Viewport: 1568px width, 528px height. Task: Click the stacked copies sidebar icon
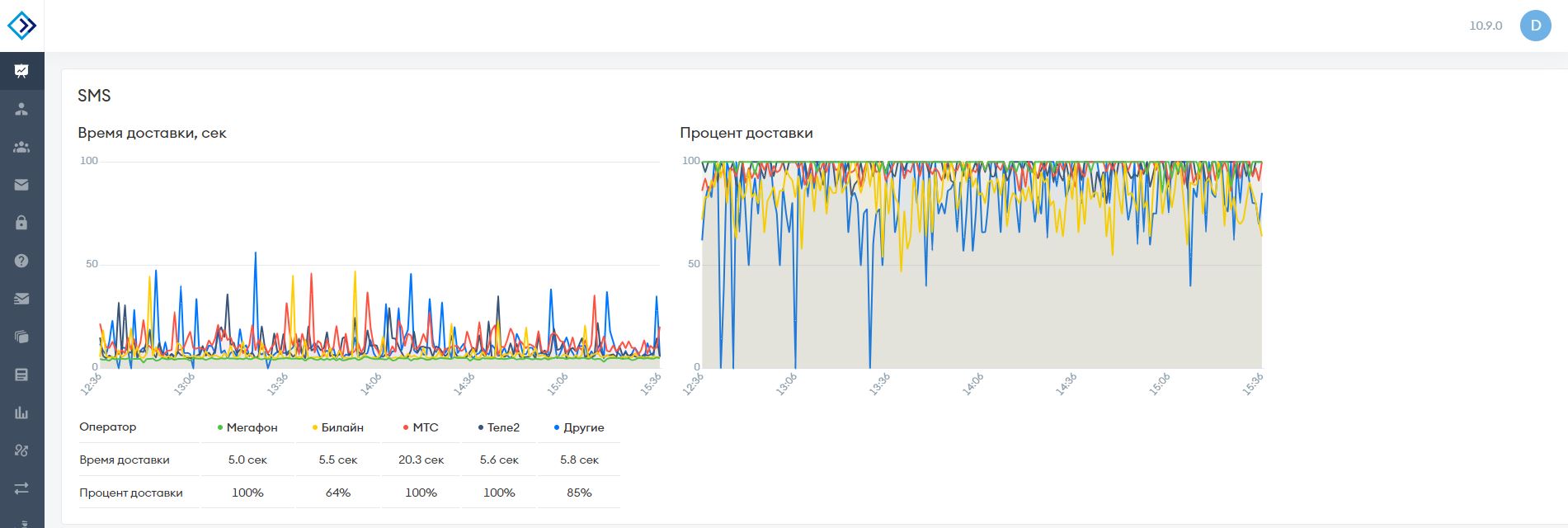[x=21, y=337]
